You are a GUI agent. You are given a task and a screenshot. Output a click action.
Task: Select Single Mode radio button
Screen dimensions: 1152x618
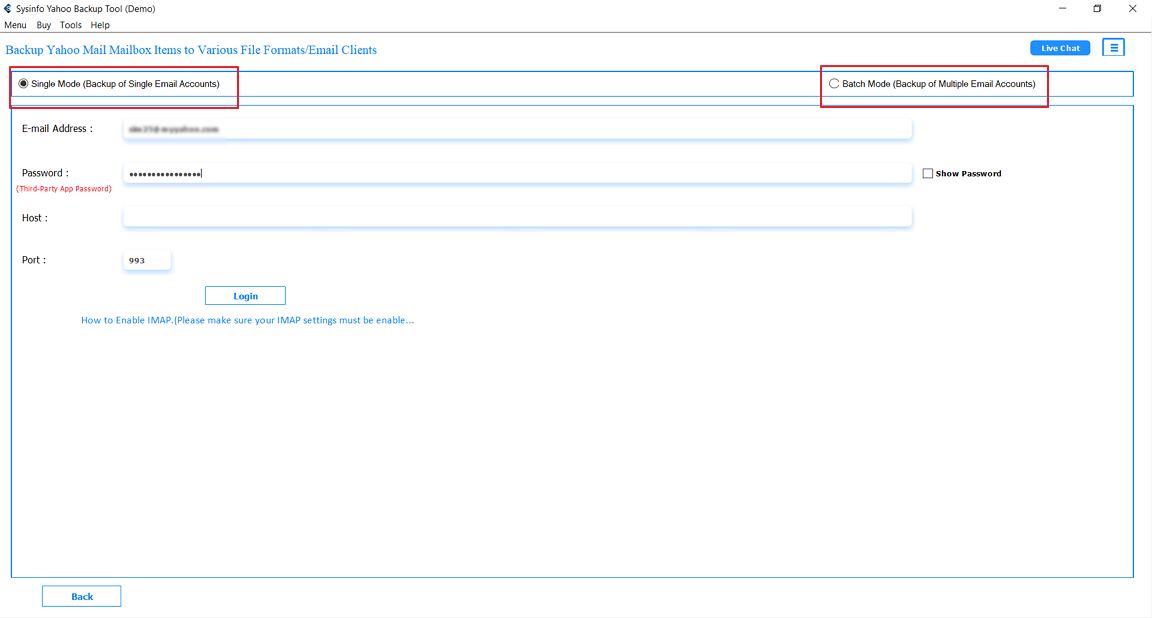(x=24, y=84)
